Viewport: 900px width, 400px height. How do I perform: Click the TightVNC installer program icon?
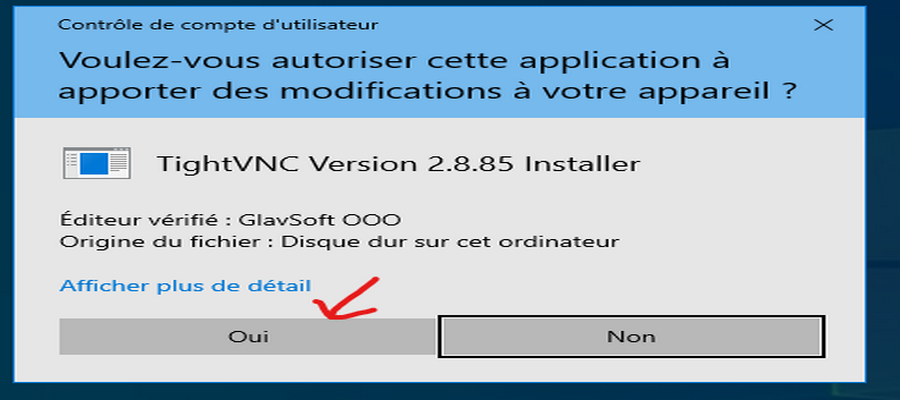point(96,163)
